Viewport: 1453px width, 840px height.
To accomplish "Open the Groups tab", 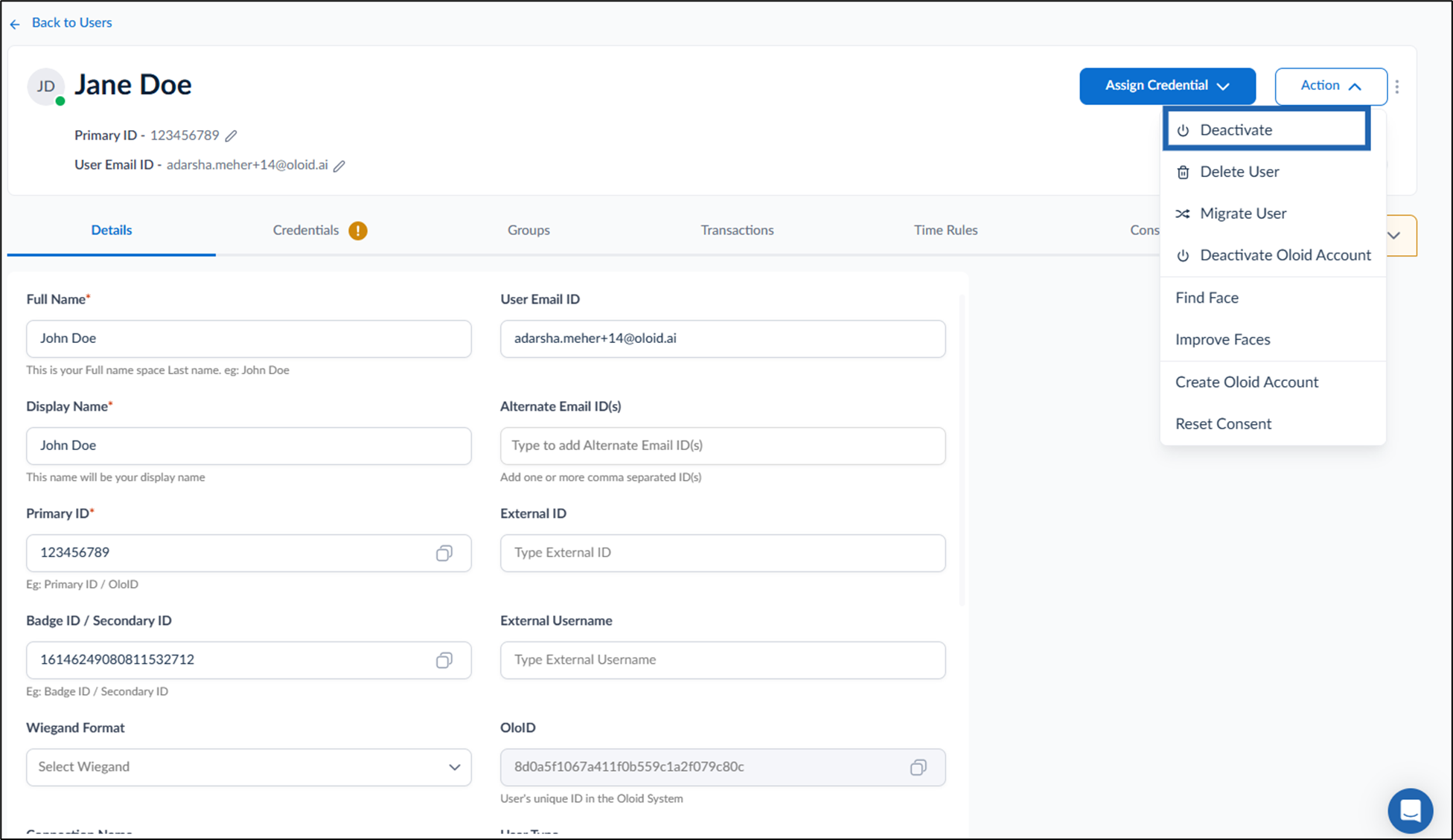I will pyautogui.click(x=528, y=230).
